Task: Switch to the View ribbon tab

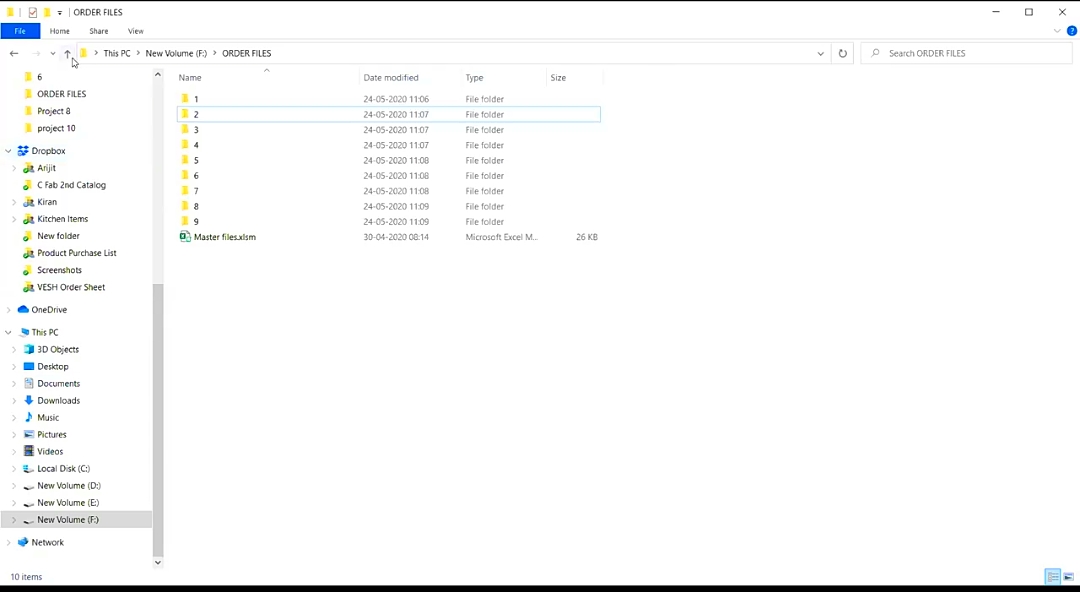Action: coord(135,31)
